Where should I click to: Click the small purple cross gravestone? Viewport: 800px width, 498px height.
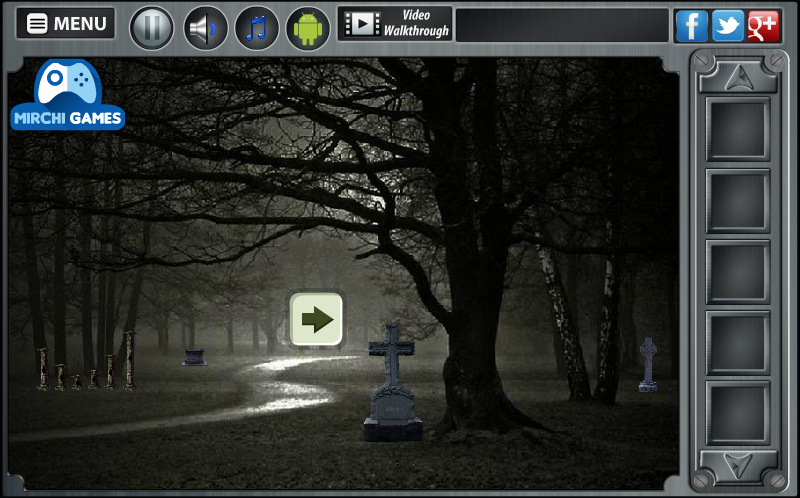[x=648, y=365]
